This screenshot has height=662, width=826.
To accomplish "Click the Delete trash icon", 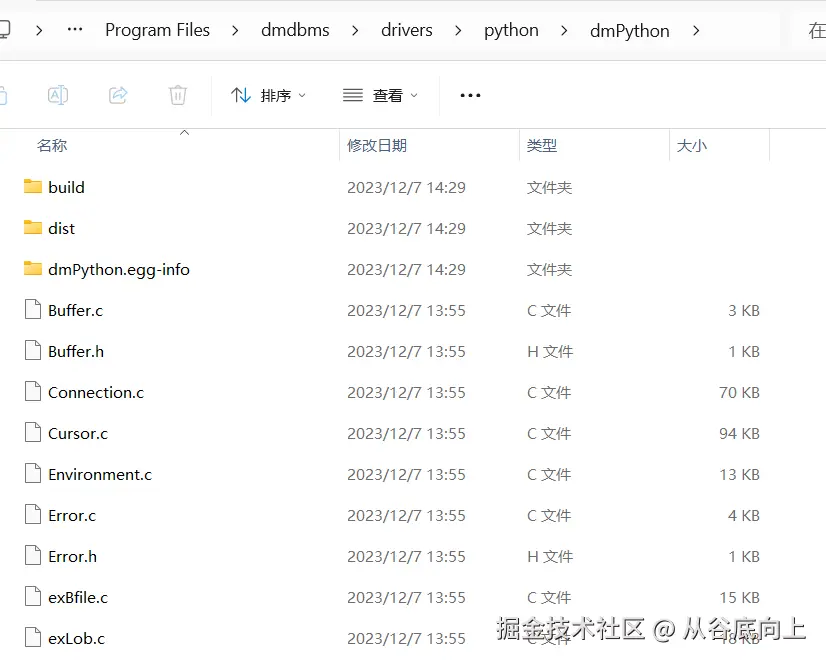I will coord(178,95).
